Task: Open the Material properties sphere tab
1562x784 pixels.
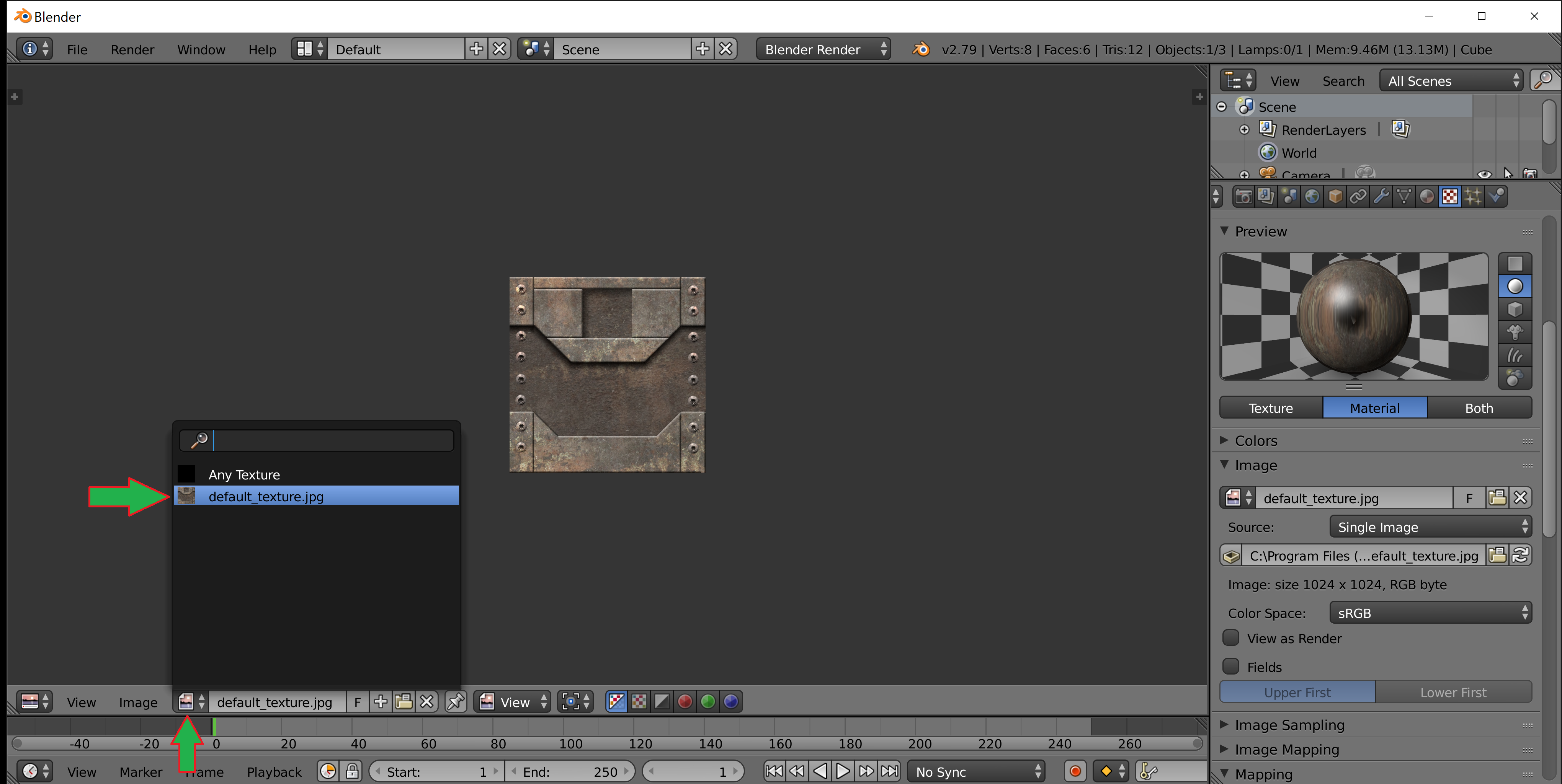Action: tap(1427, 196)
